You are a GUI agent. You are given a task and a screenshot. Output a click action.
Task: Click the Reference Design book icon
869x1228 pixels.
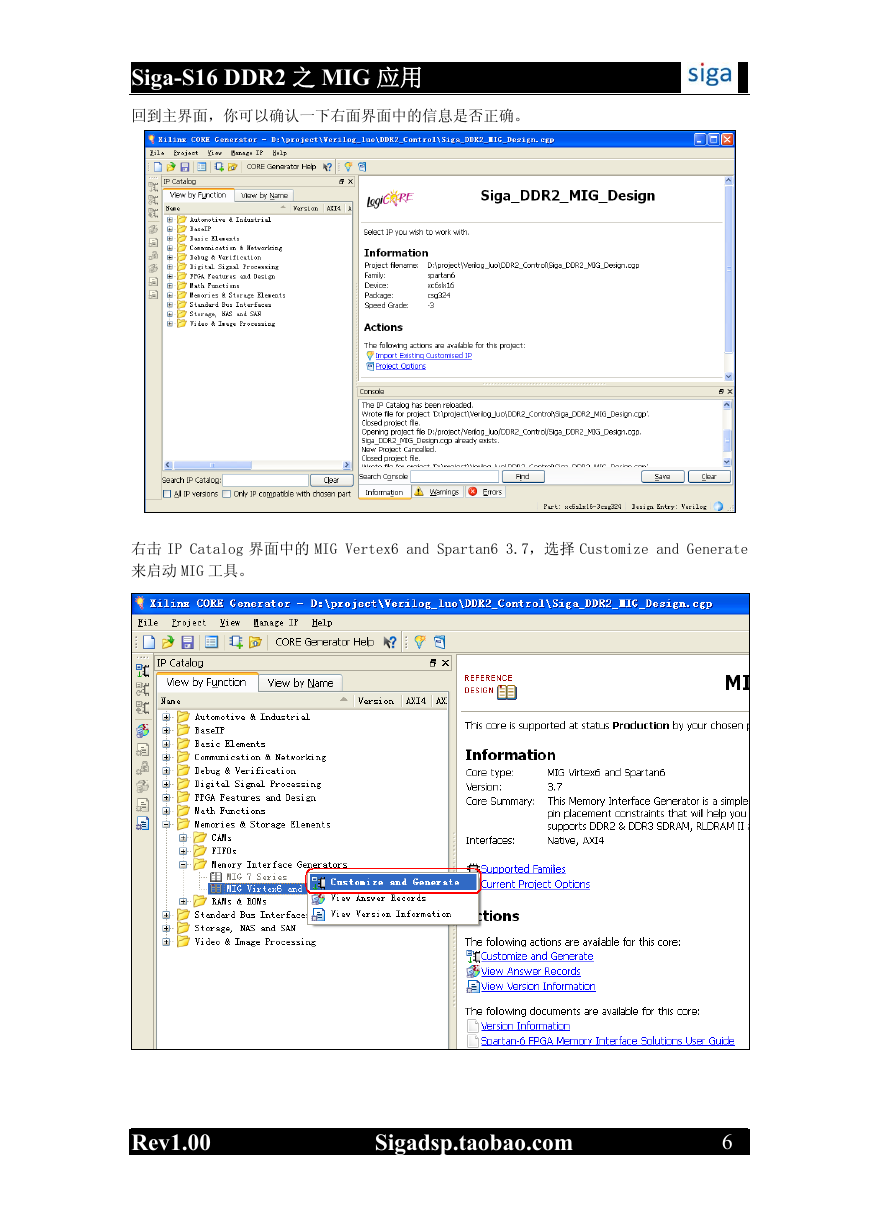[x=507, y=692]
